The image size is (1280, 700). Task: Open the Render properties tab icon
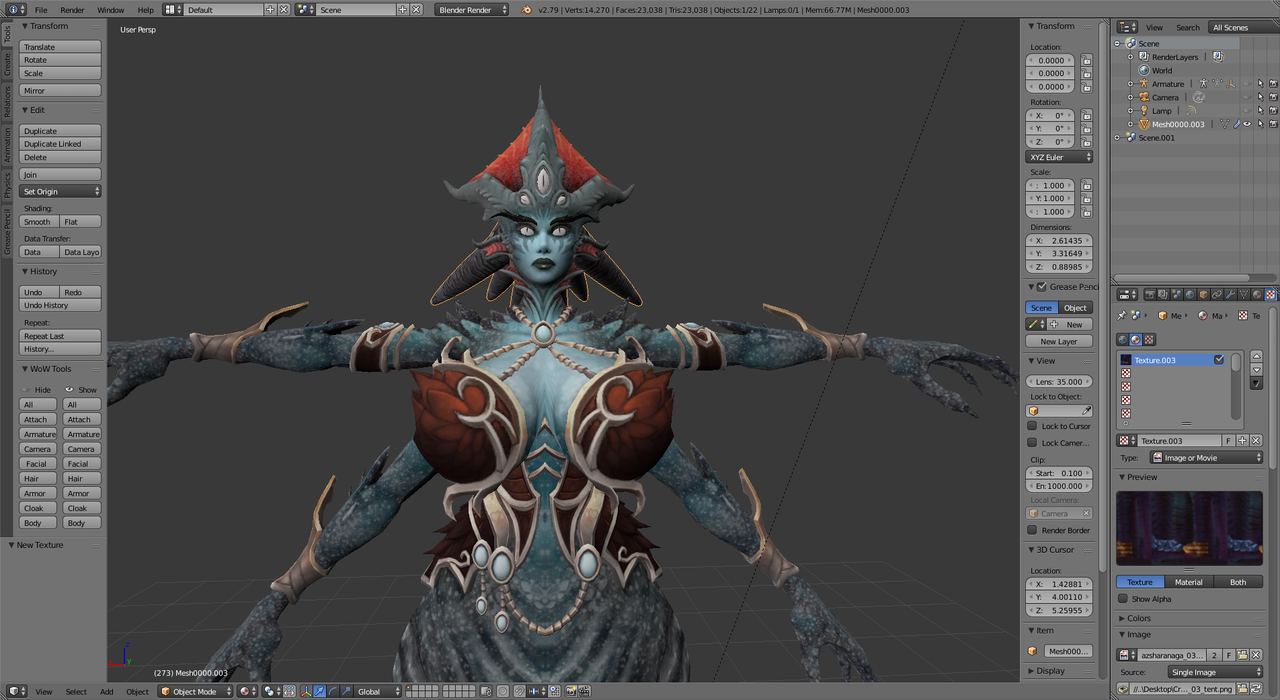[x=1150, y=294]
